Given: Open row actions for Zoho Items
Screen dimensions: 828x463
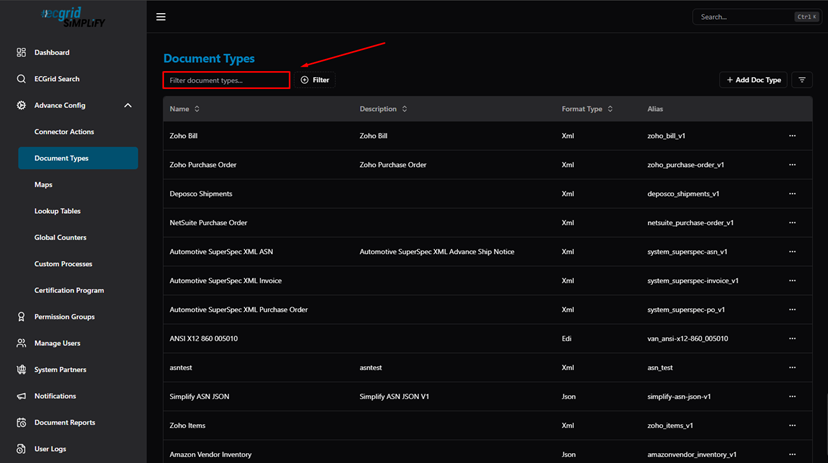Looking at the screenshot, I should (x=792, y=426).
